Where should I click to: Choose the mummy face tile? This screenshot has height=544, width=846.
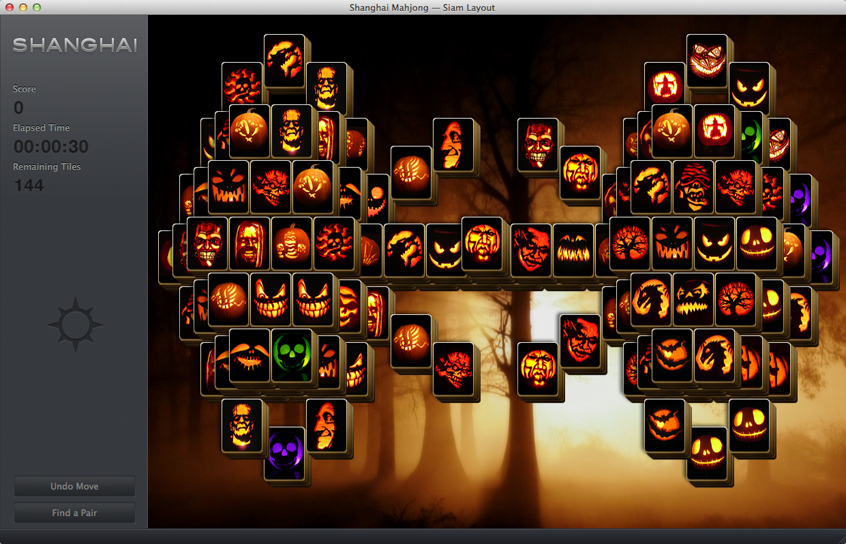coord(693,187)
